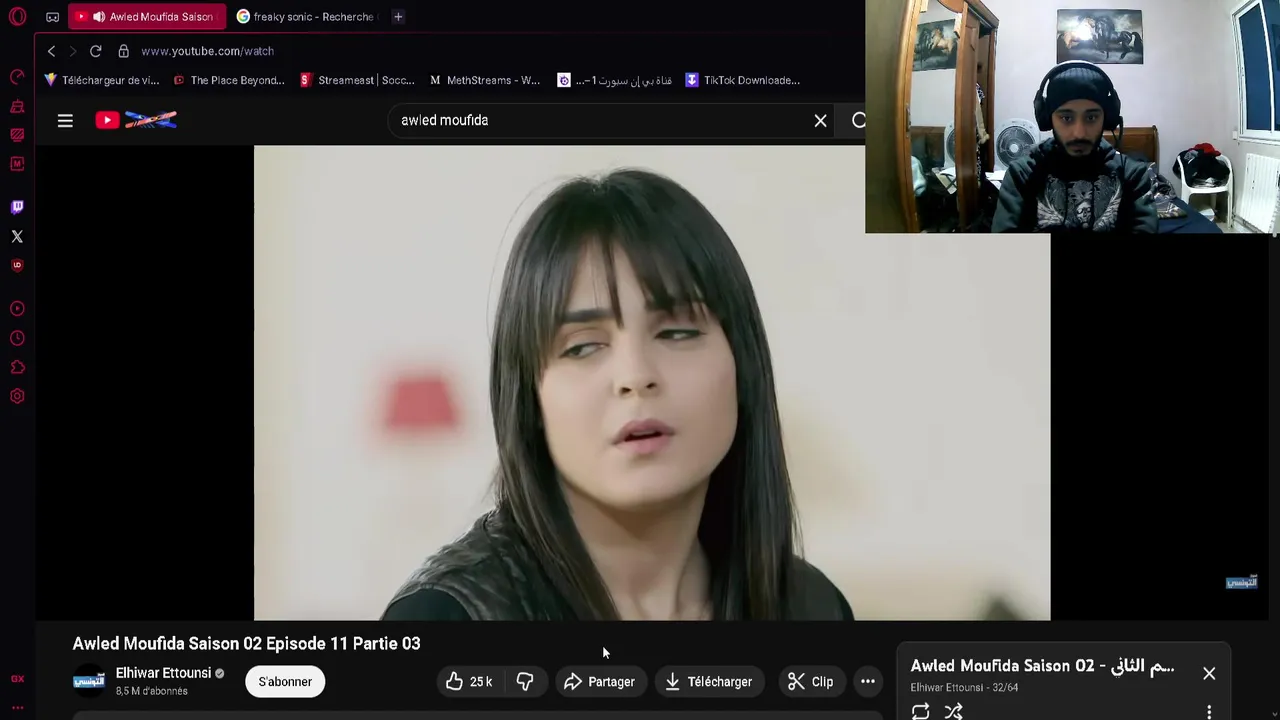Image resolution: width=1280 pixels, height=720 pixels.
Task: Toggle playlist shuffle
Action: pyautogui.click(x=954, y=711)
